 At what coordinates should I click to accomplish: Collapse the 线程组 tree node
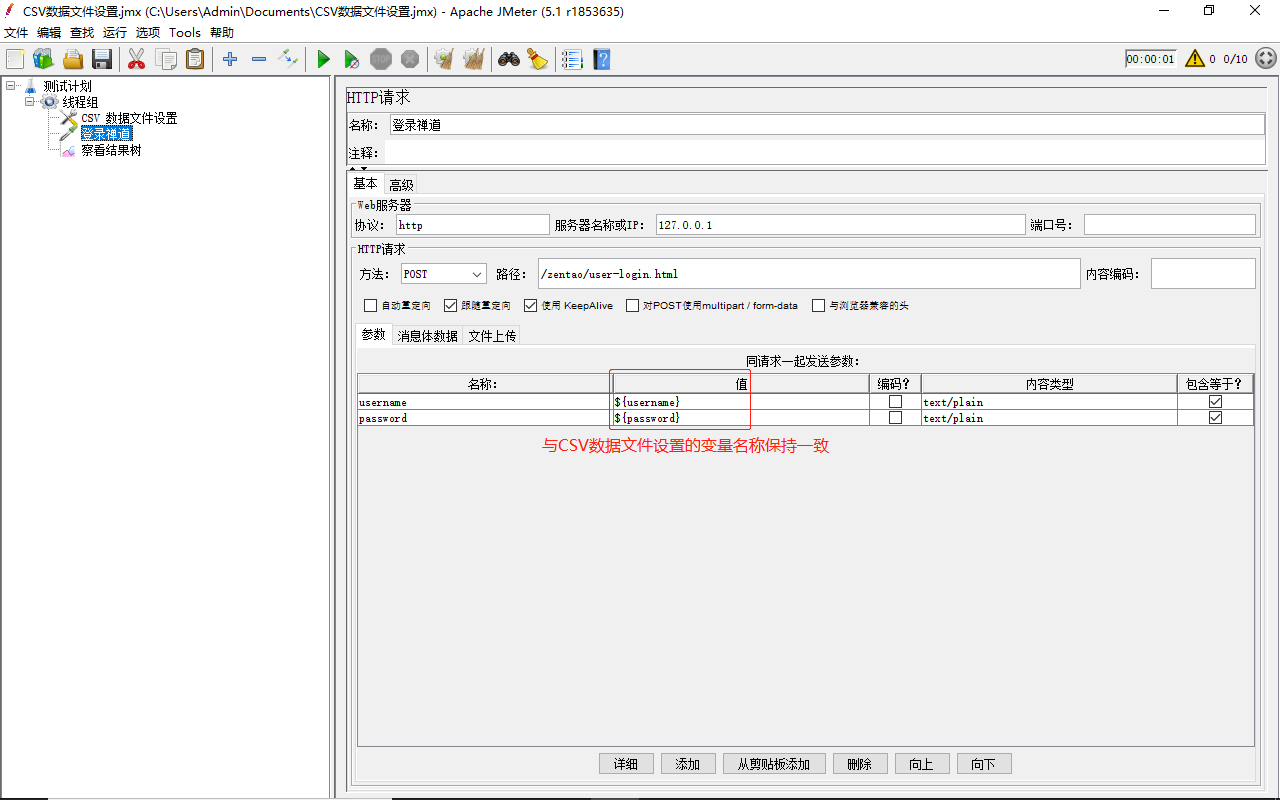pyautogui.click(x=30, y=102)
